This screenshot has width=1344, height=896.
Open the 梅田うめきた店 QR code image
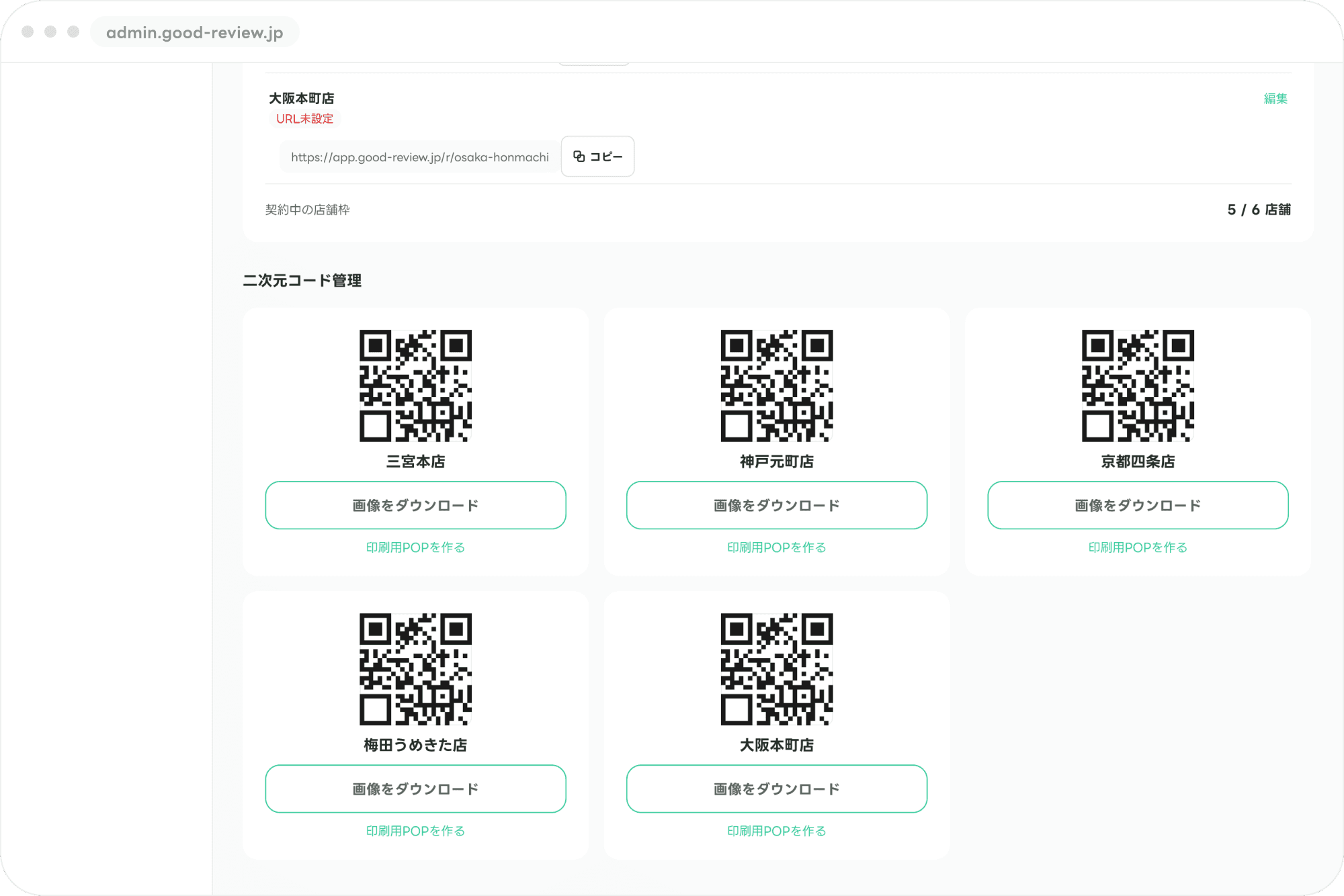(415, 669)
